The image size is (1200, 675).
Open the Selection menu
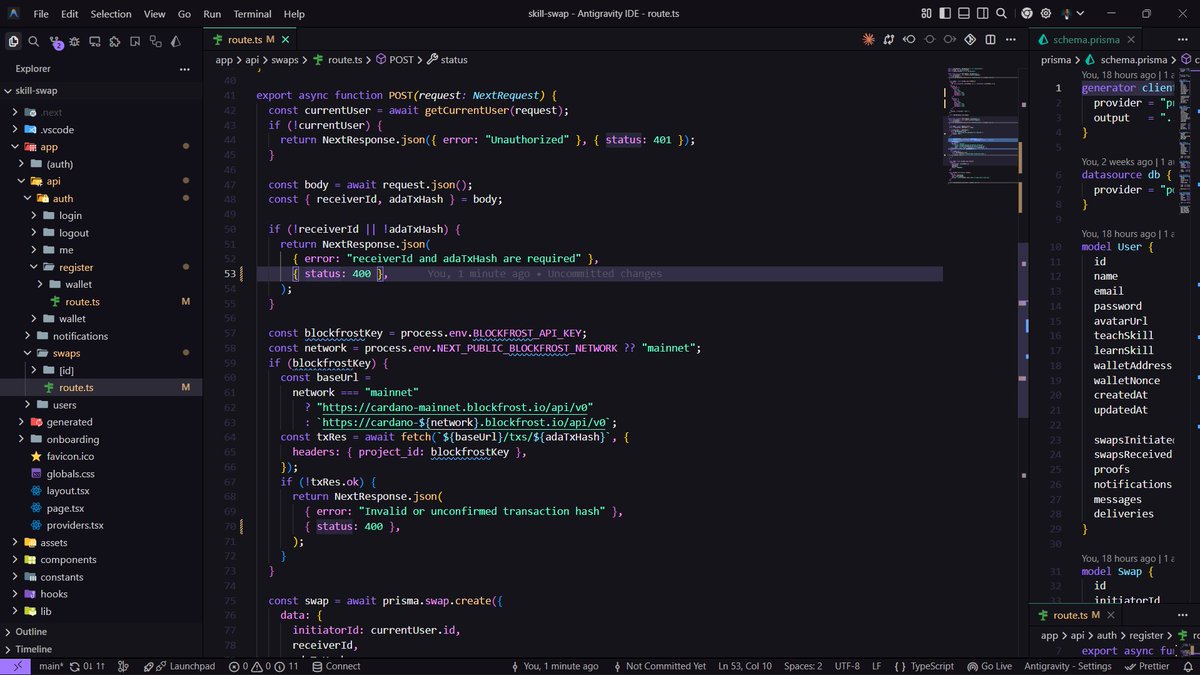point(111,14)
